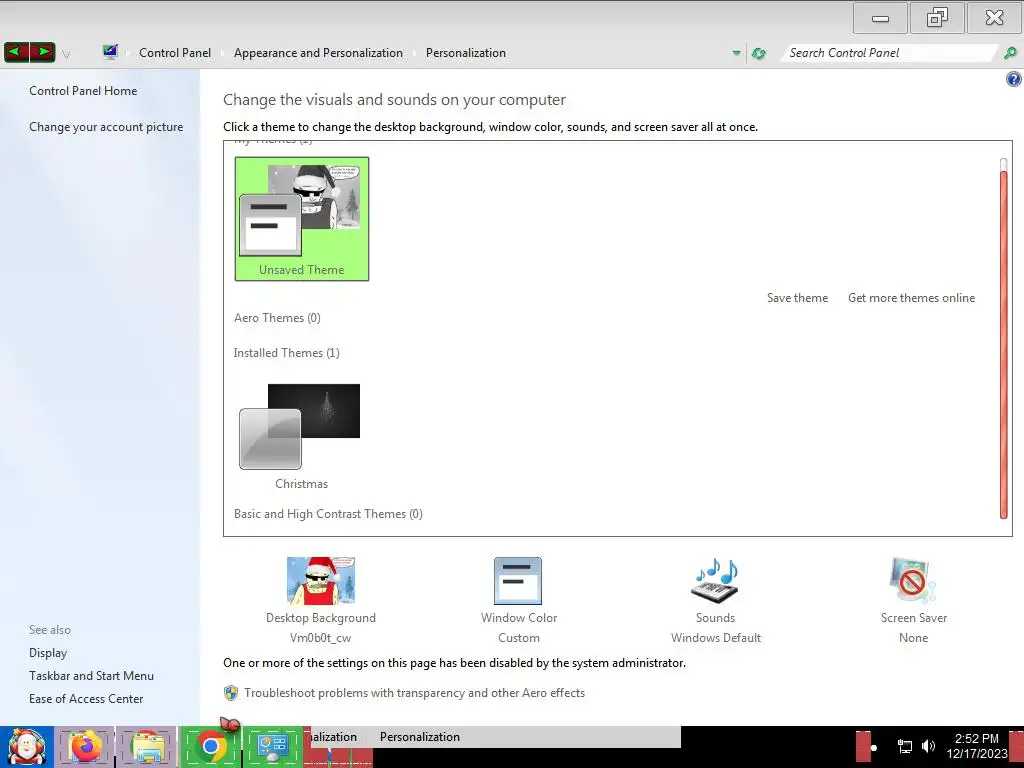
Task: Open Help with the blue question mark
Action: click(1014, 80)
